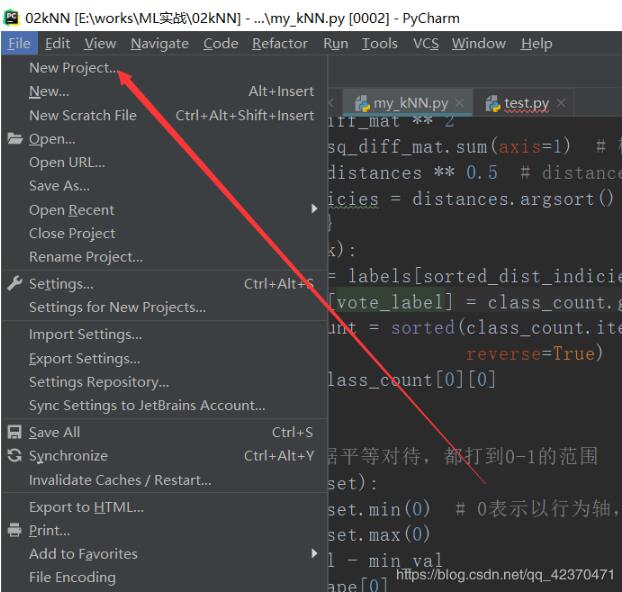This screenshot has width=622, height=592.
Task: Select Print... menu entry
Action: point(164,530)
